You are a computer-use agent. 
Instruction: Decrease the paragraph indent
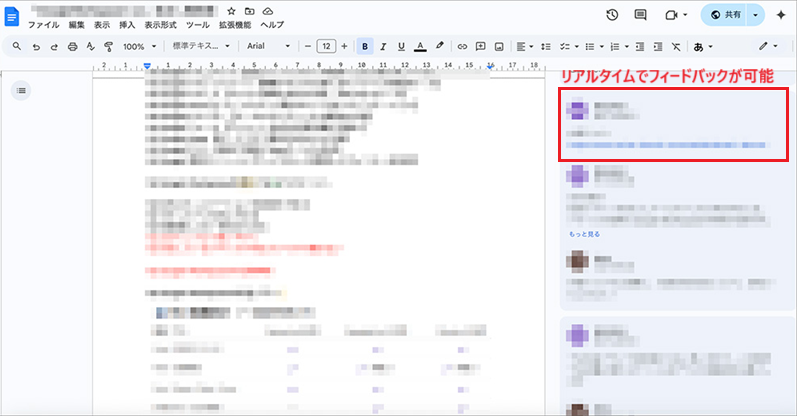(x=639, y=46)
